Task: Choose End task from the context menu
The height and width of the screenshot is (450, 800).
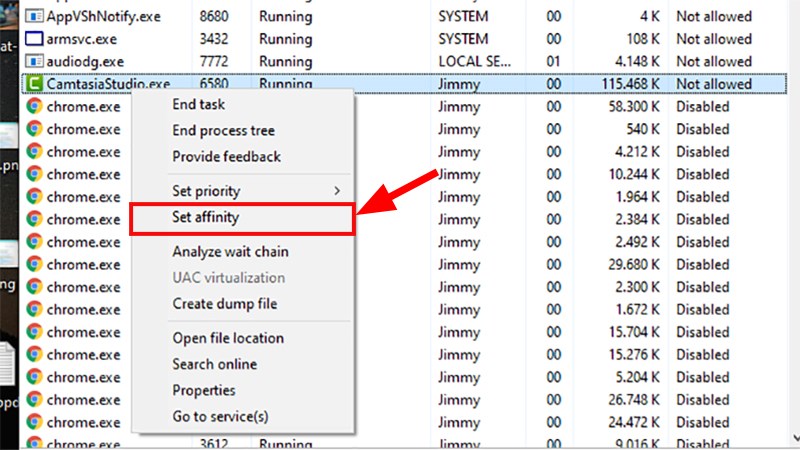Action: 243,105
